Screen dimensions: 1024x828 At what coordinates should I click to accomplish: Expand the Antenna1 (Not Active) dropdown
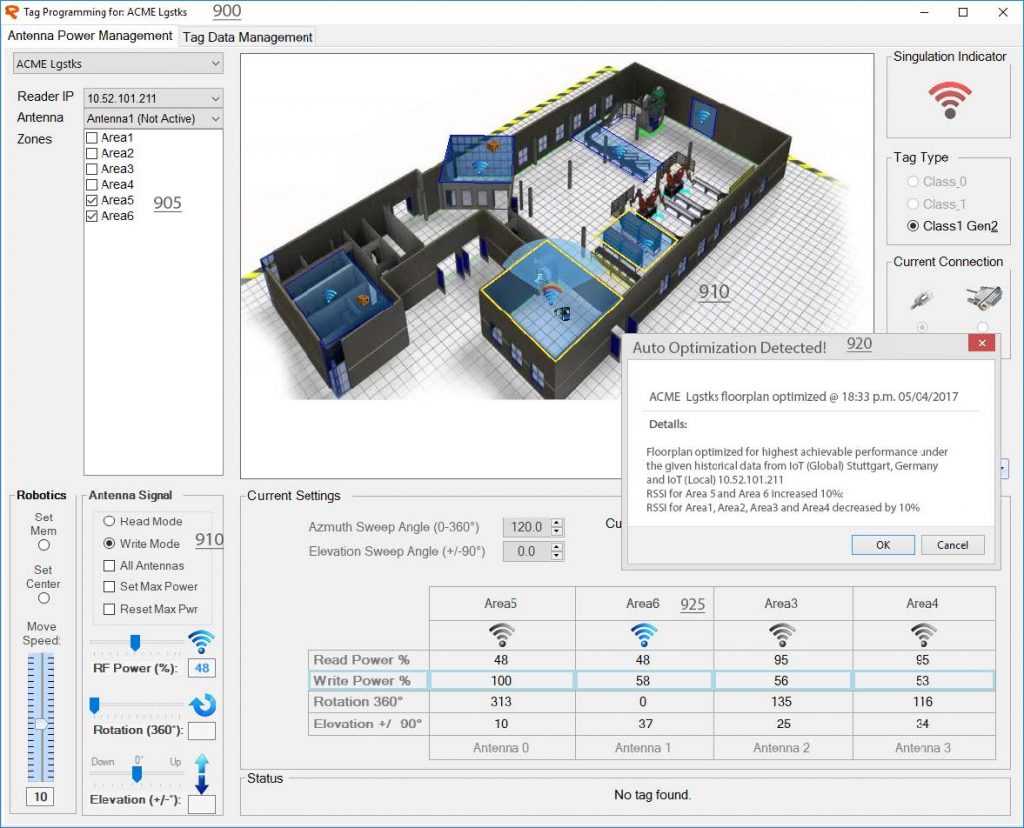(151, 117)
